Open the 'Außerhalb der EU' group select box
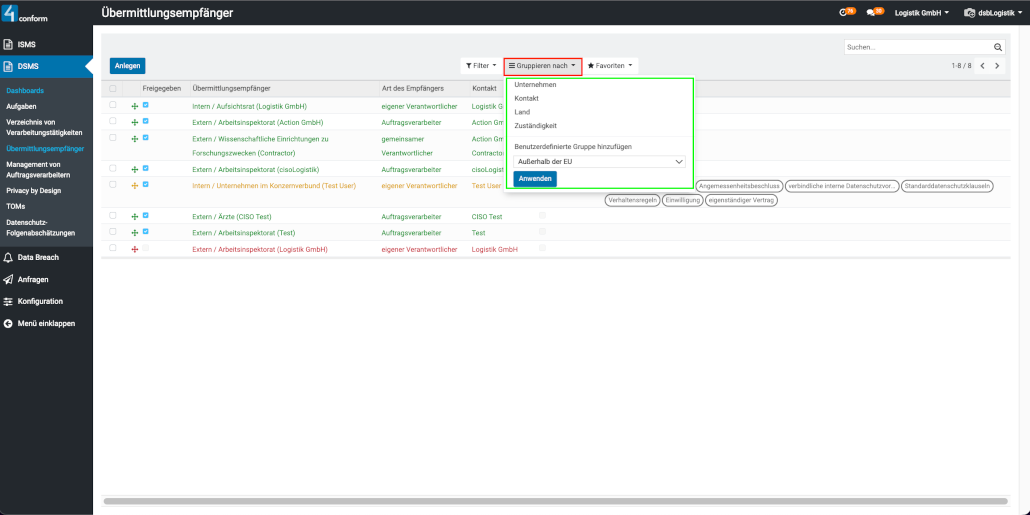The image size is (1030, 515). click(600, 161)
